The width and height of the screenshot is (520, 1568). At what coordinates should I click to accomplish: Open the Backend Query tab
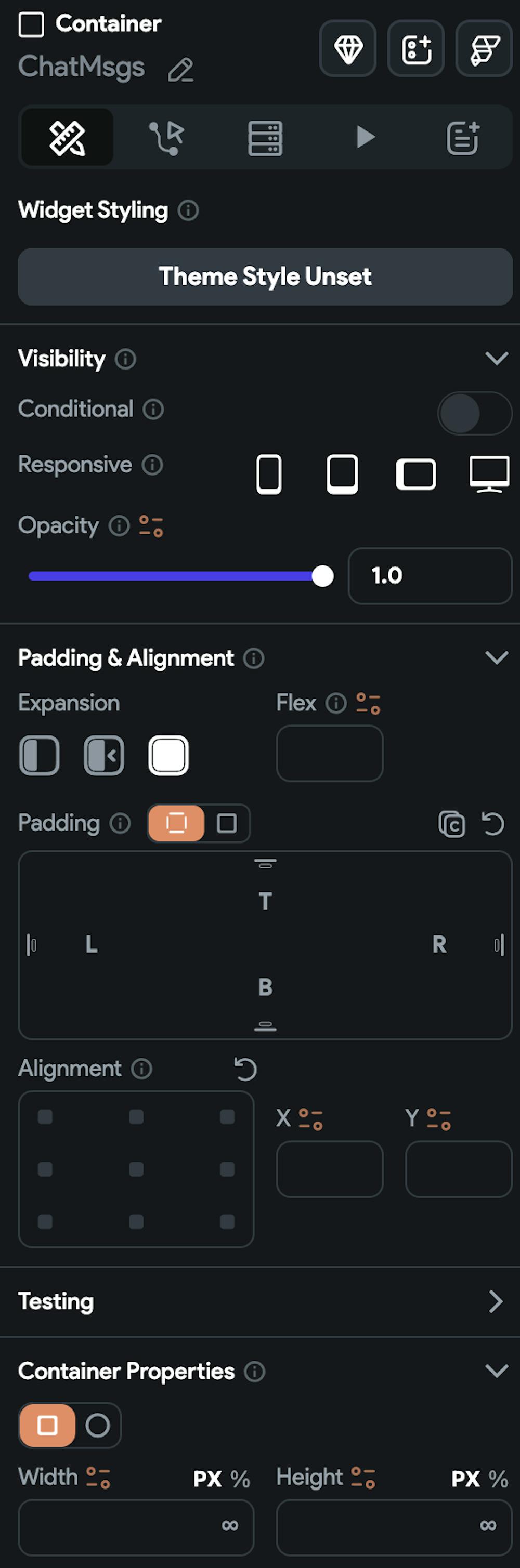tap(265, 138)
